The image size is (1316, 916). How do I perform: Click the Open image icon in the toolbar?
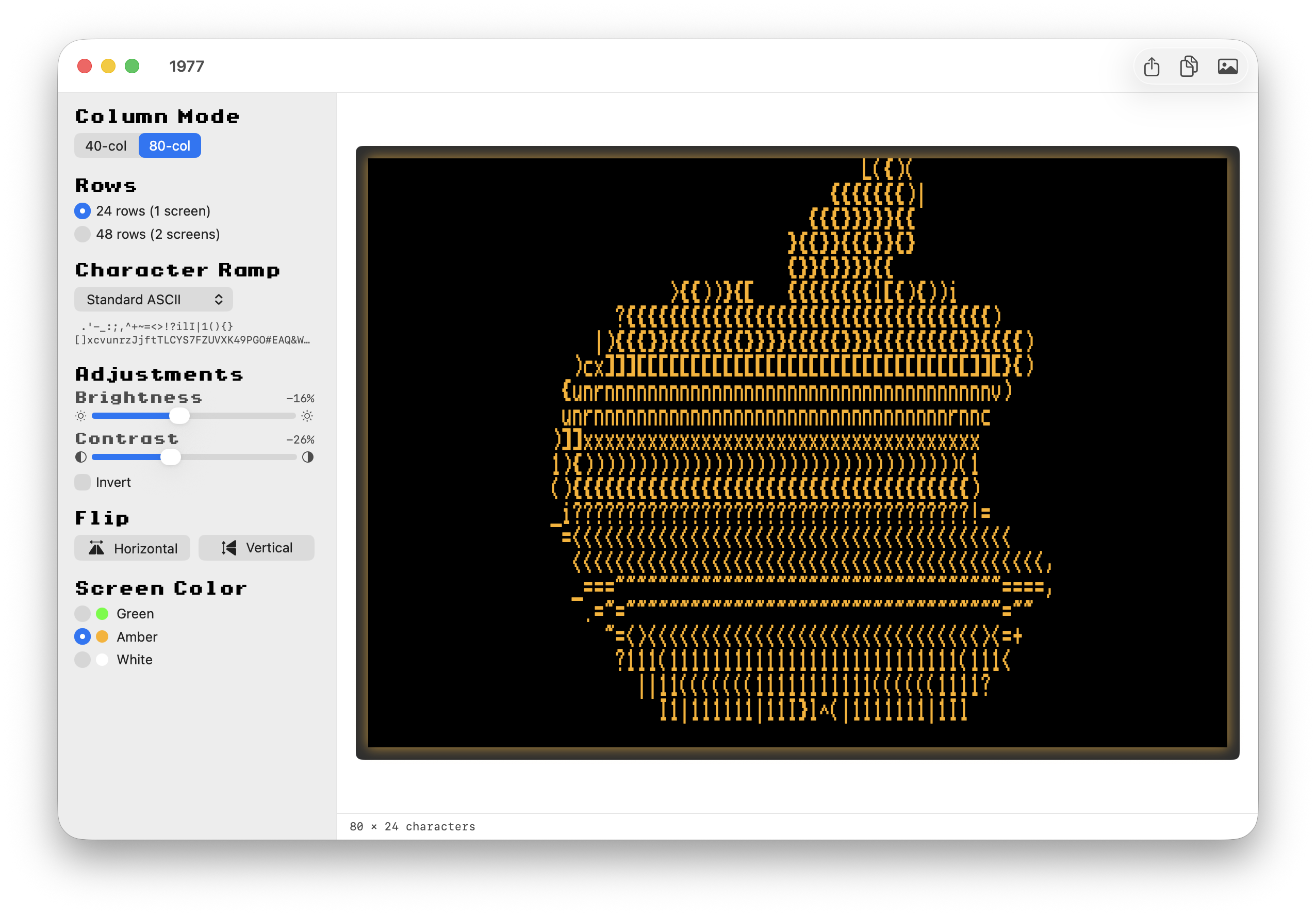1227,67
